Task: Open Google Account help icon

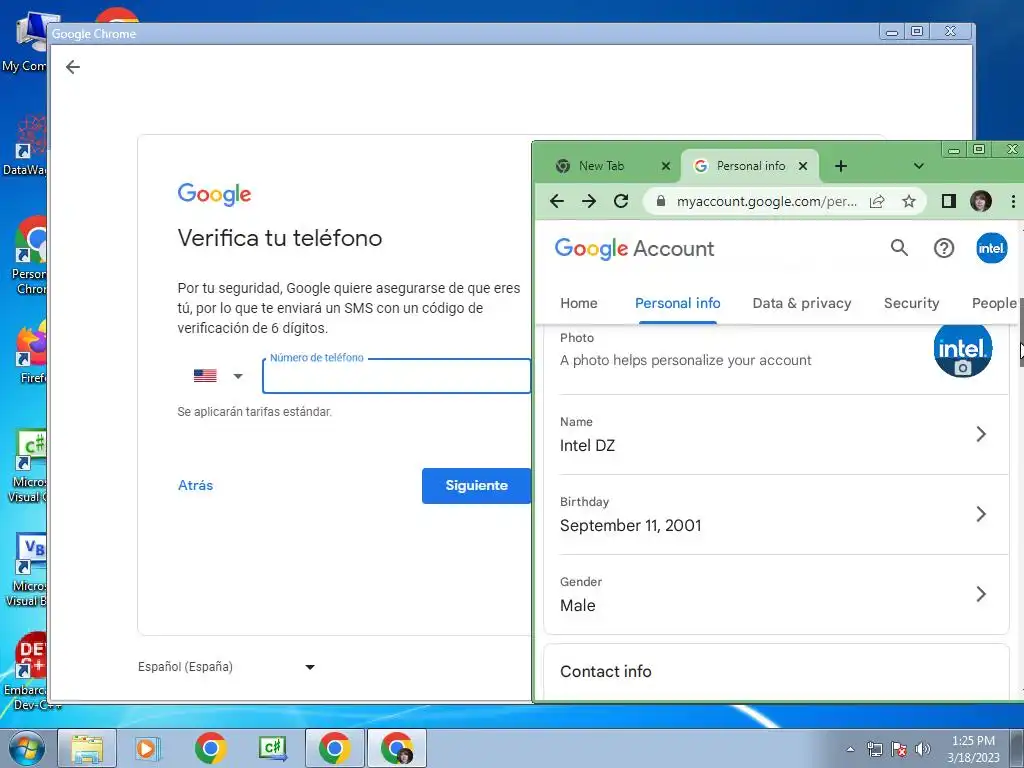Action: (x=944, y=248)
